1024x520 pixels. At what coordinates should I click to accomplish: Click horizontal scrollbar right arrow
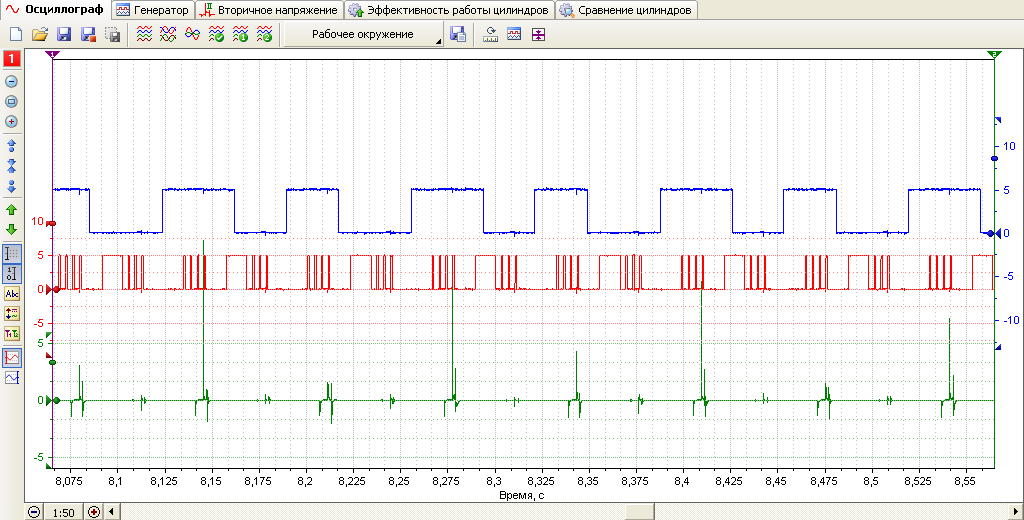pos(1014,512)
